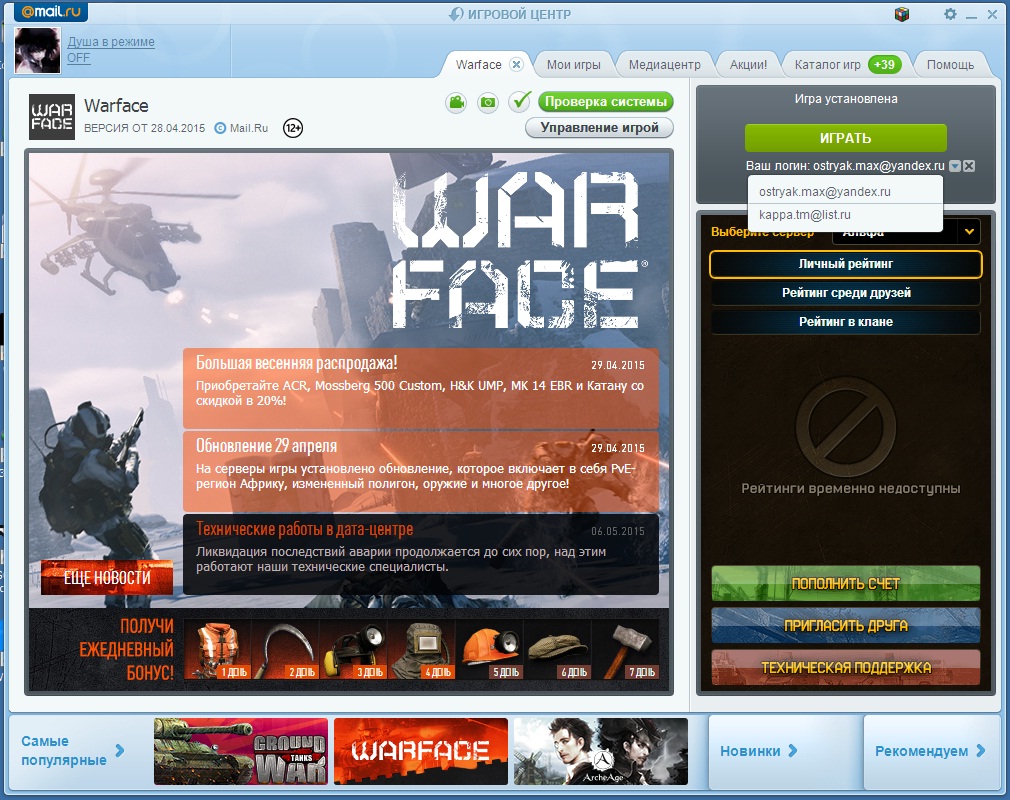Click ТЕХНИЧЕСКАЯ ПОДДЕРЖКА button
Screen dimensions: 1010x800
845,667
